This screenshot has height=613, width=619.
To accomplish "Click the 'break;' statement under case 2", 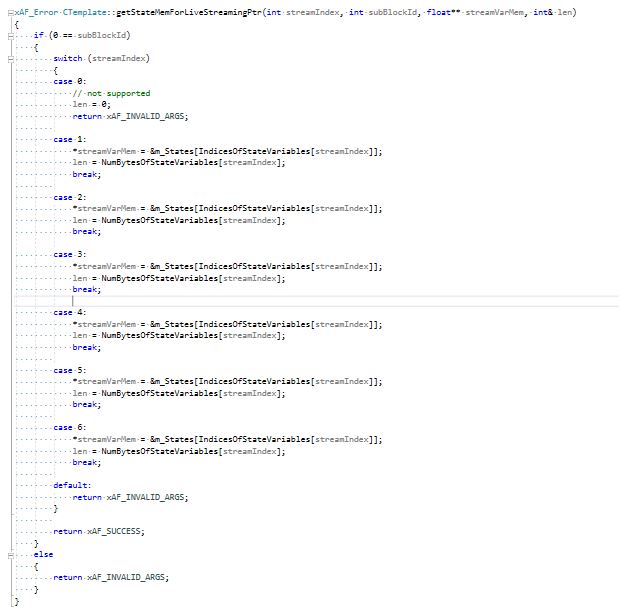I will tap(87, 232).
